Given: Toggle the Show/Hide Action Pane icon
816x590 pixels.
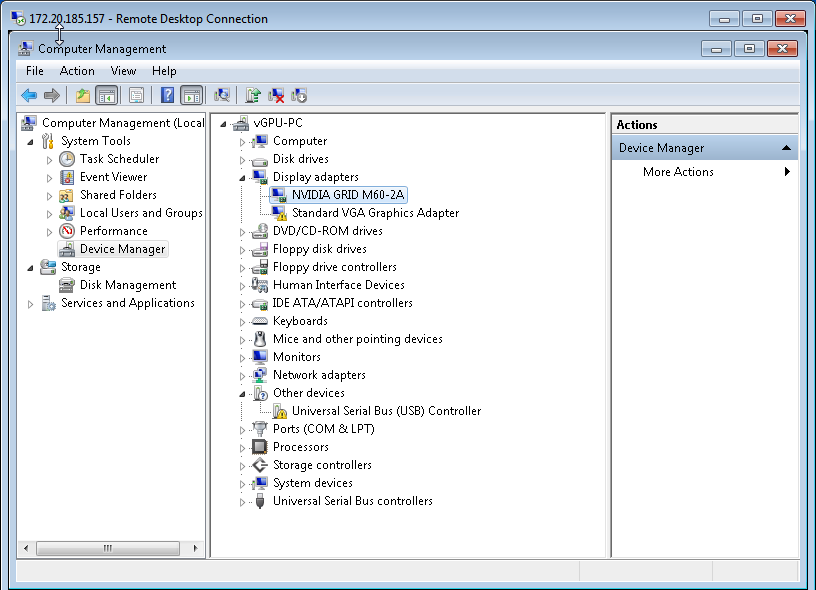Looking at the screenshot, I should click(191, 95).
